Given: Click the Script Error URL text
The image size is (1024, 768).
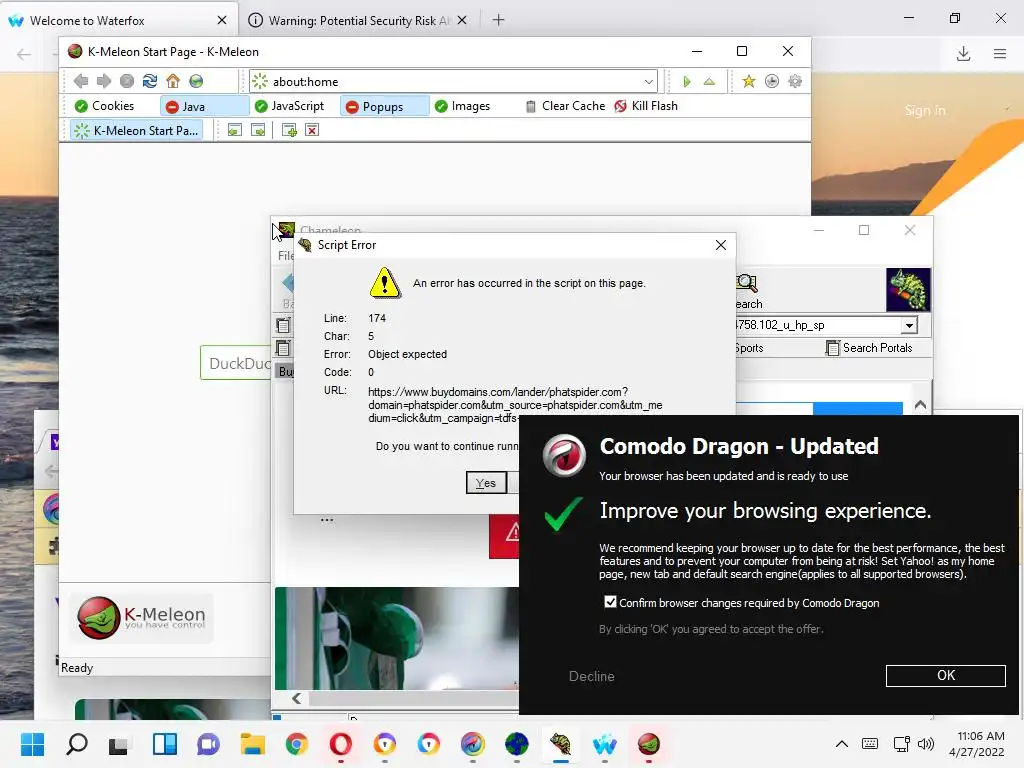Looking at the screenshot, I should coord(515,405).
